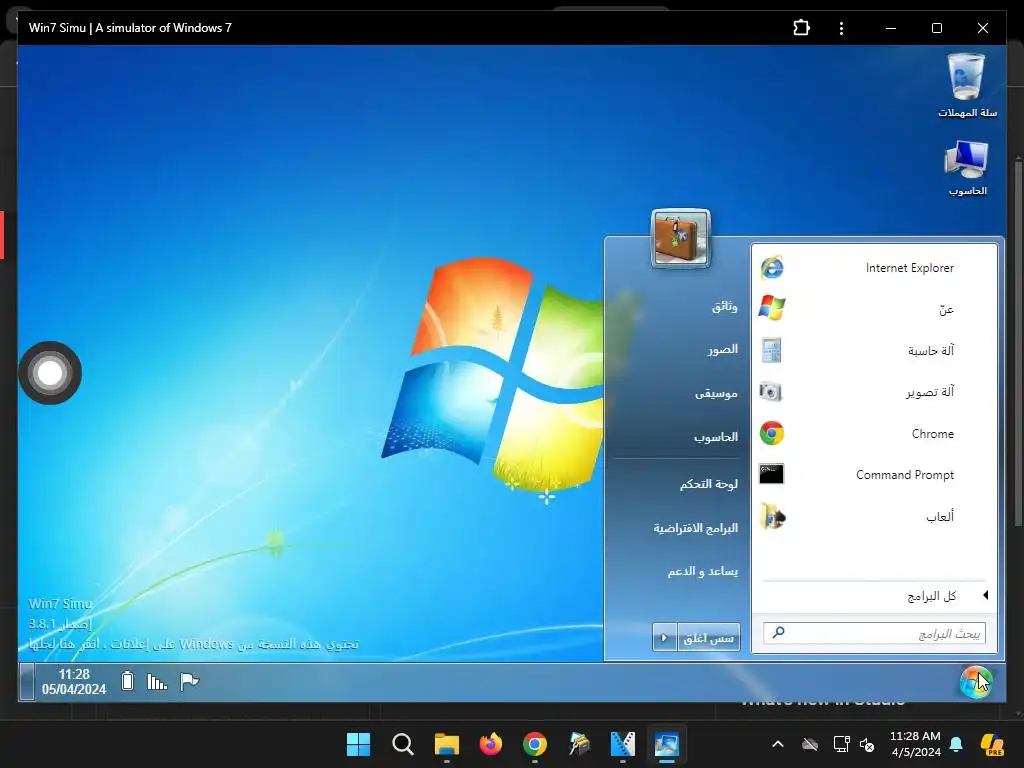This screenshot has width=1024, height=768.
Task: Open notifications bell on host taskbar
Action: click(956, 744)
